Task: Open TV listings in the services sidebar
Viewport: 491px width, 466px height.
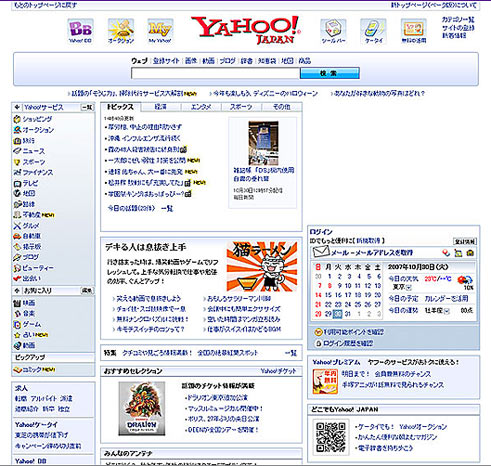Action: pyautogui.click(x=30, y=183)
